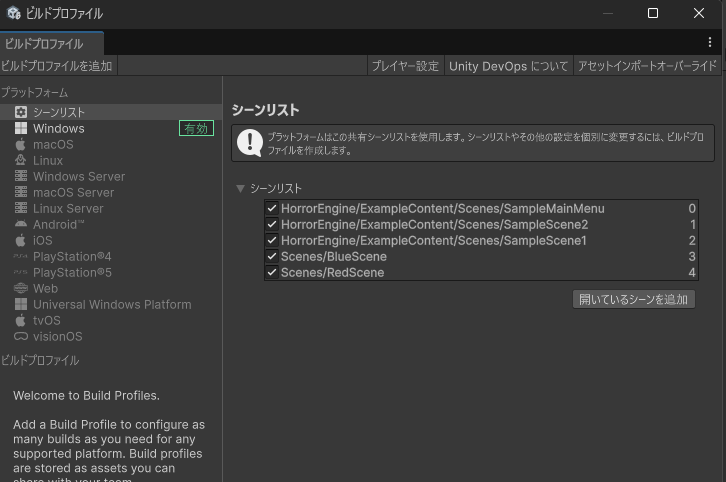The height and width of the screenshot is (482, 726).
Task: Click the Android robot icon
Action: coord(21,224)
